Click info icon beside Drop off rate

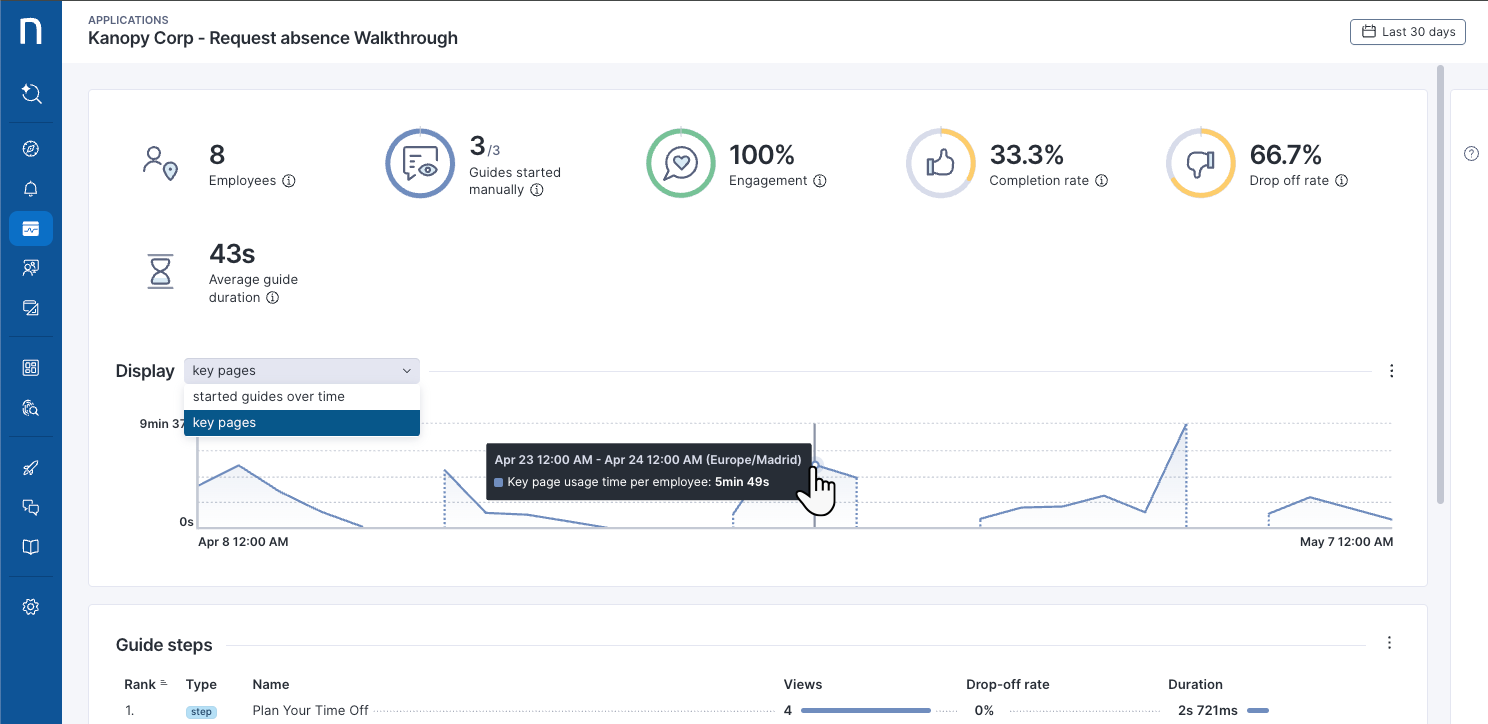pyautogui.click(x=1341, y=181)
